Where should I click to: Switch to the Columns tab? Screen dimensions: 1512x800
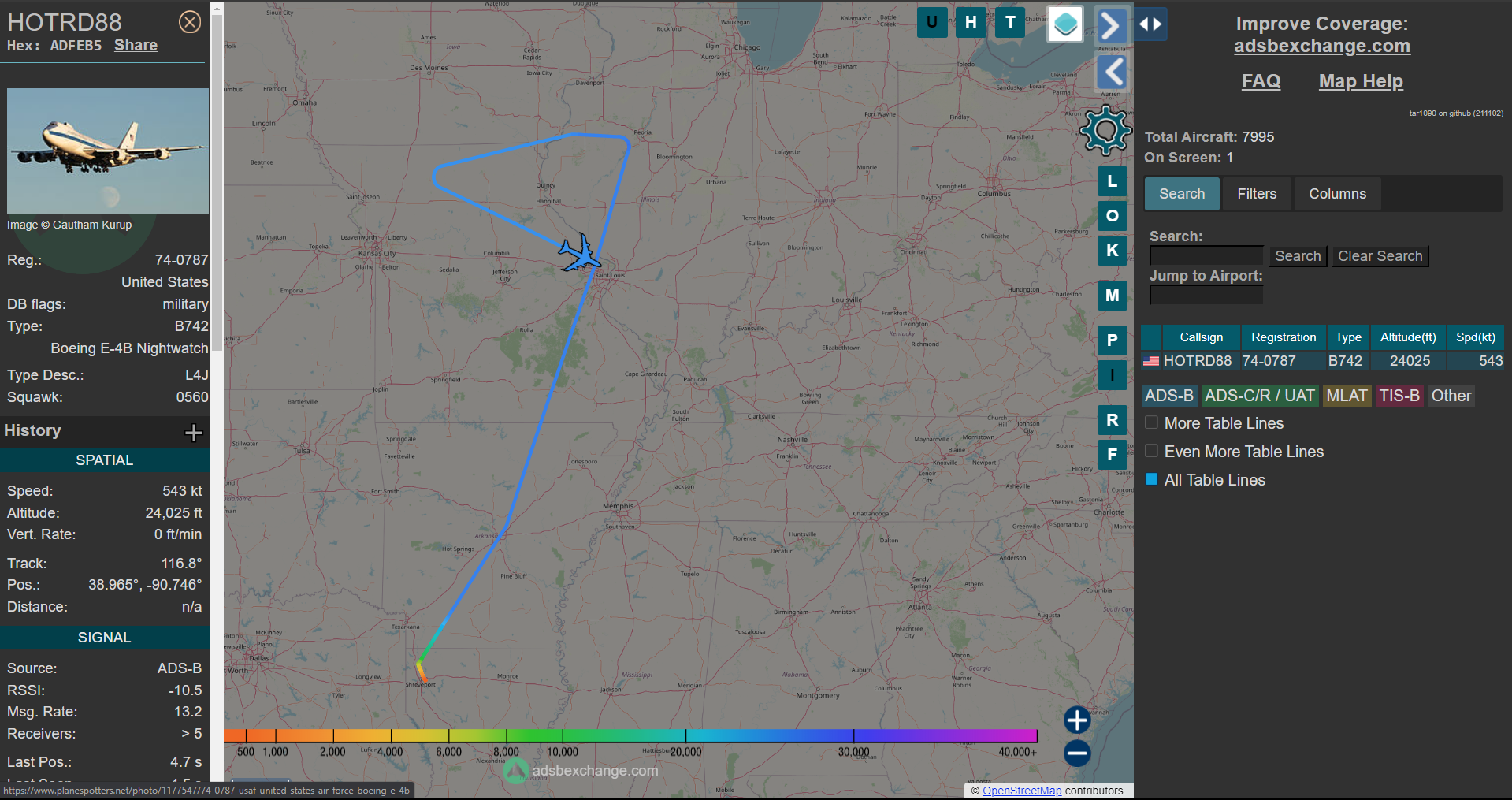tap(1338, 194)
